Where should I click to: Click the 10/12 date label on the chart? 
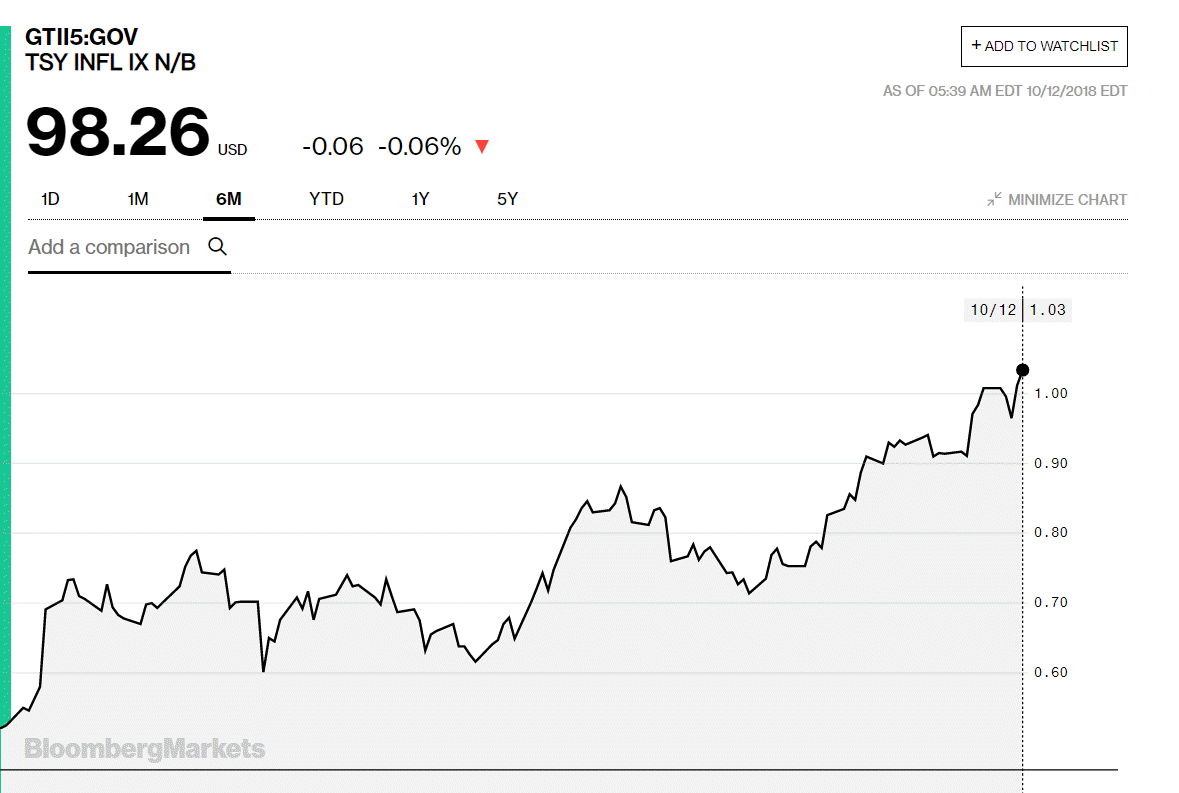pos(992,310)
